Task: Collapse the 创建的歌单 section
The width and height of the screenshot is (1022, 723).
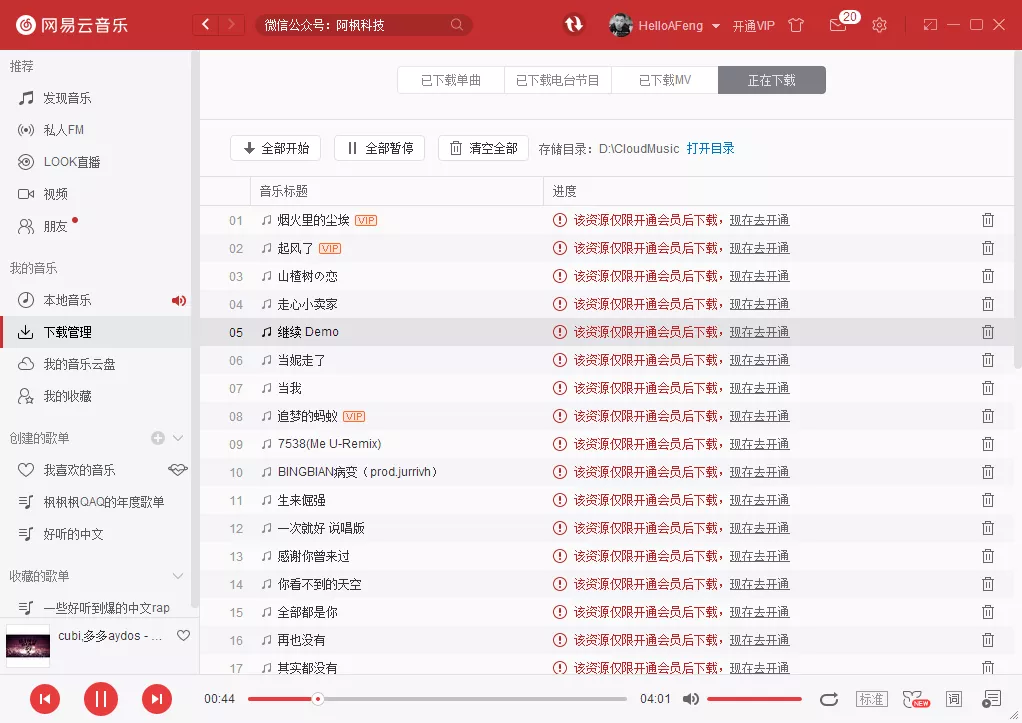Action: [178, 438]
